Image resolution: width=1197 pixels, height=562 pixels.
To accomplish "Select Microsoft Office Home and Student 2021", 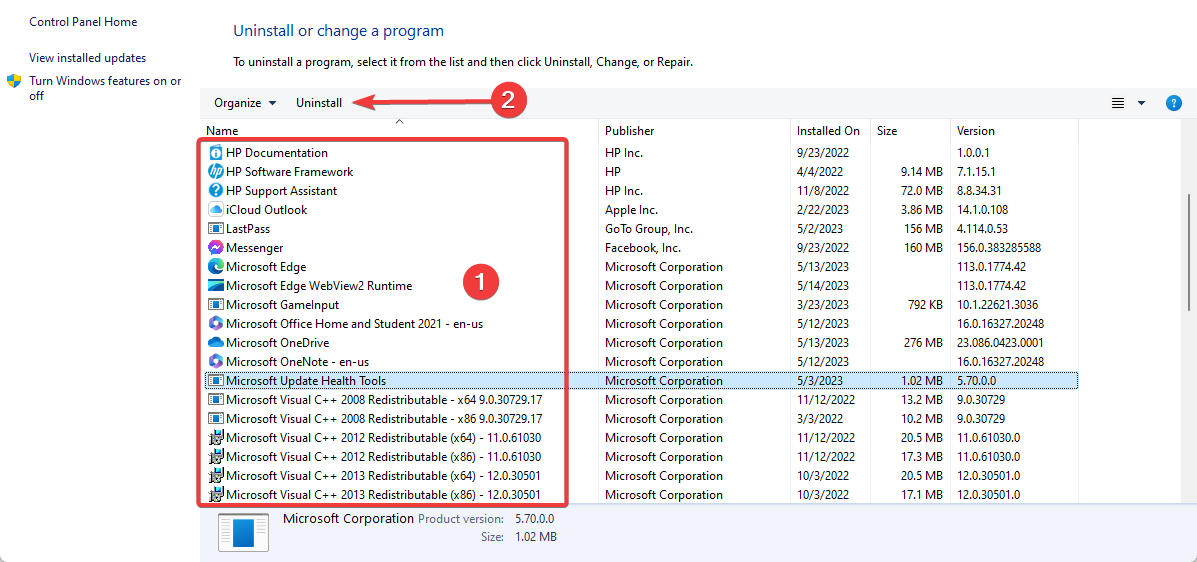I will click(x=640, y=324).
